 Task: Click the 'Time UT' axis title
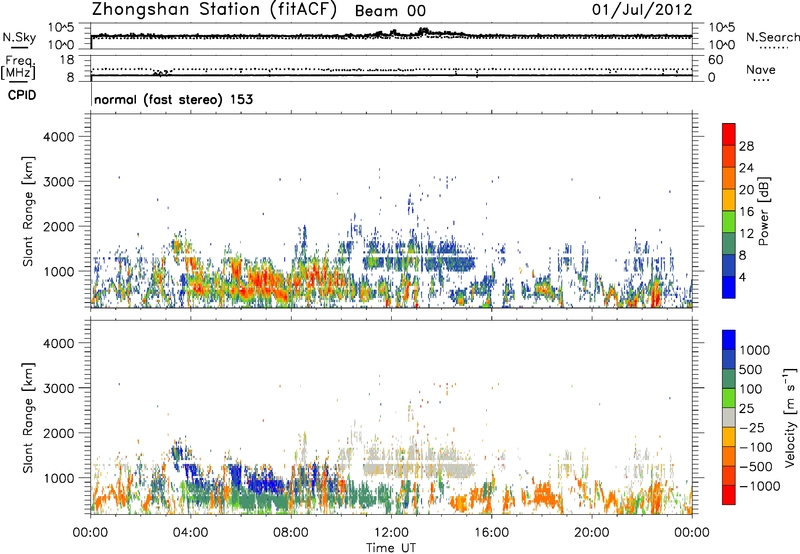tap(391, 548)
